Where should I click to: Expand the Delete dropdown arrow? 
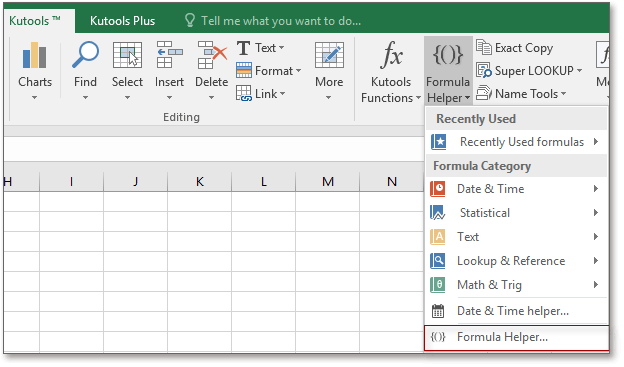[x=212, y=98]
